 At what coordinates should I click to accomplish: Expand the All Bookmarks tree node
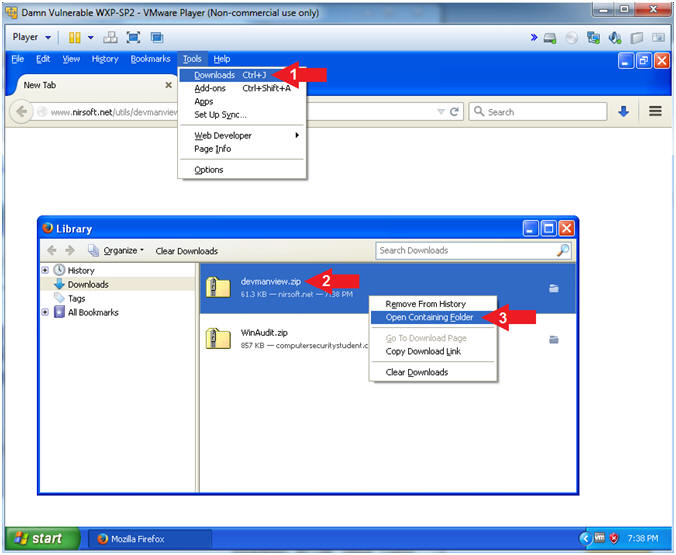(x=45, y=312)
